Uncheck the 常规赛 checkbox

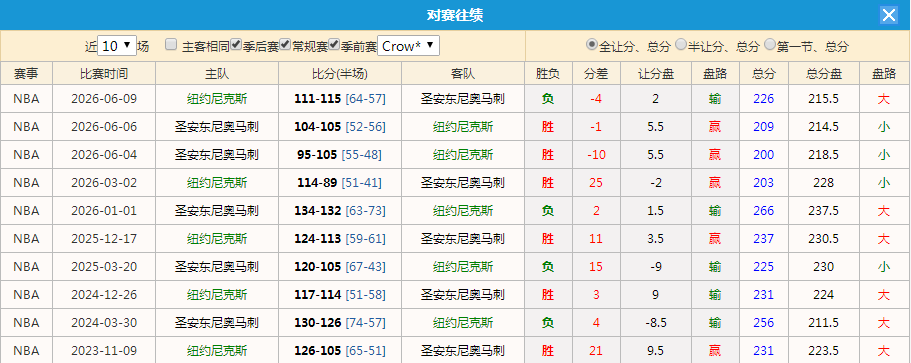click(285, 44)
